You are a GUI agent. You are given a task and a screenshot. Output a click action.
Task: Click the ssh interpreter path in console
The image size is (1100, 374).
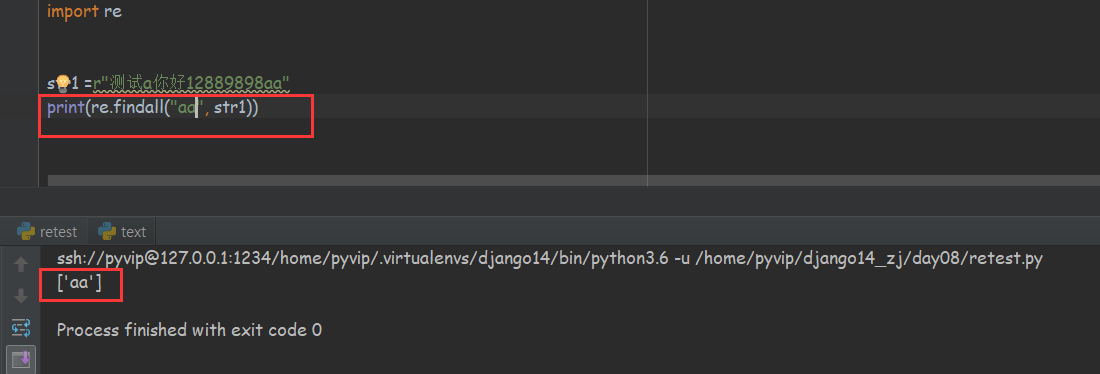click(361, 259)
